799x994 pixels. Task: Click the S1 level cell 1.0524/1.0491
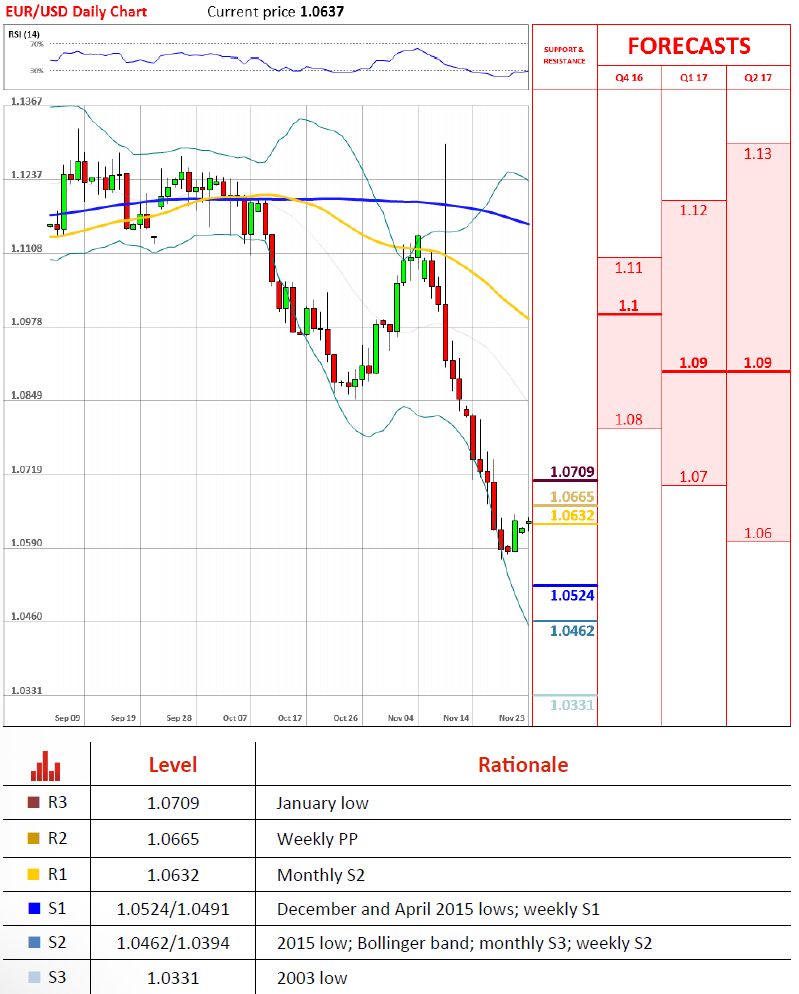[173, 909]
